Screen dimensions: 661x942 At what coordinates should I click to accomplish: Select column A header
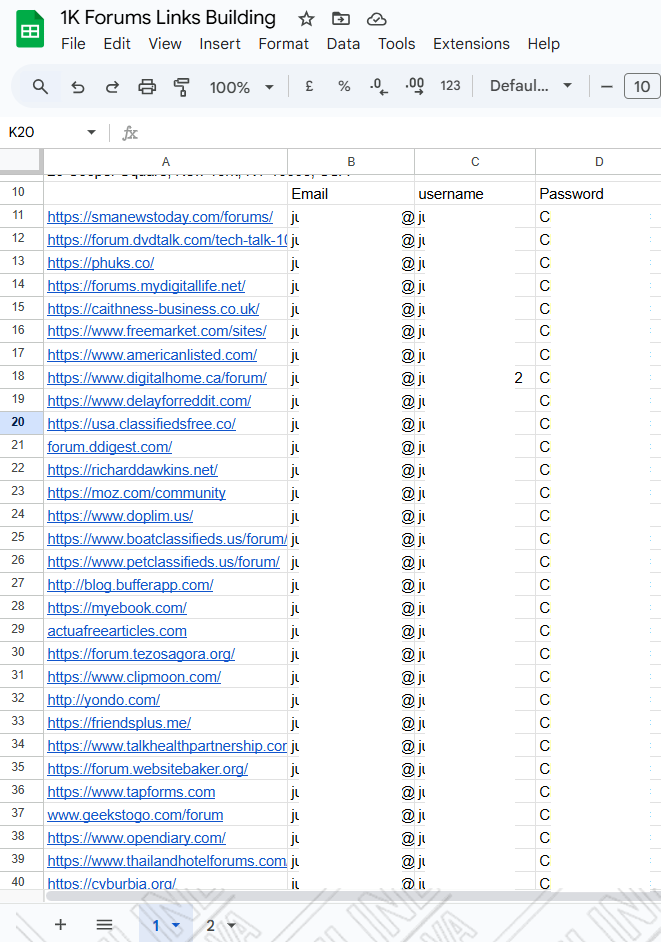(x=166, y=162)
